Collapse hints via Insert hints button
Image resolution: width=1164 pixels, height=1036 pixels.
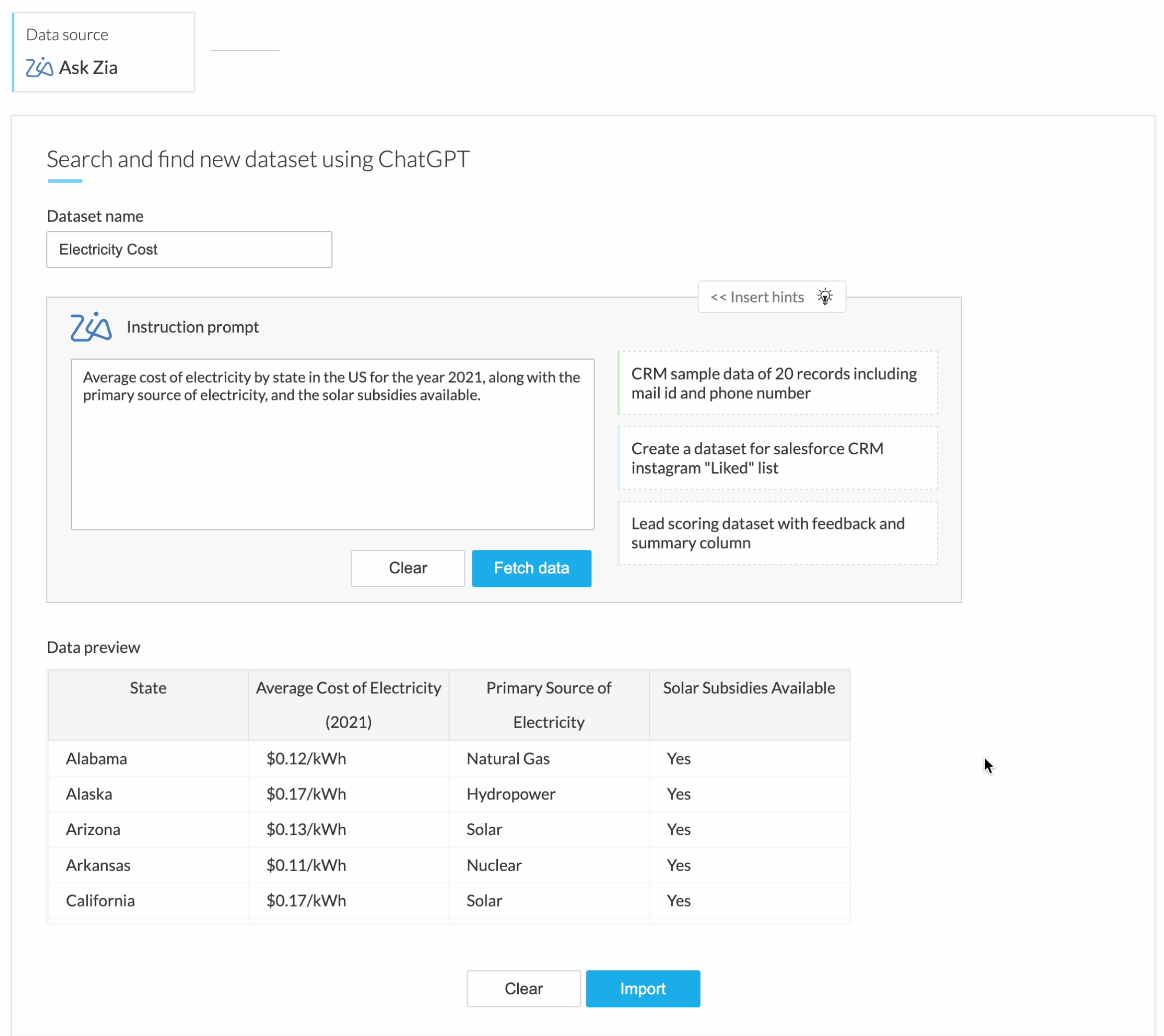pyautogui.click(x=757, y=297)
